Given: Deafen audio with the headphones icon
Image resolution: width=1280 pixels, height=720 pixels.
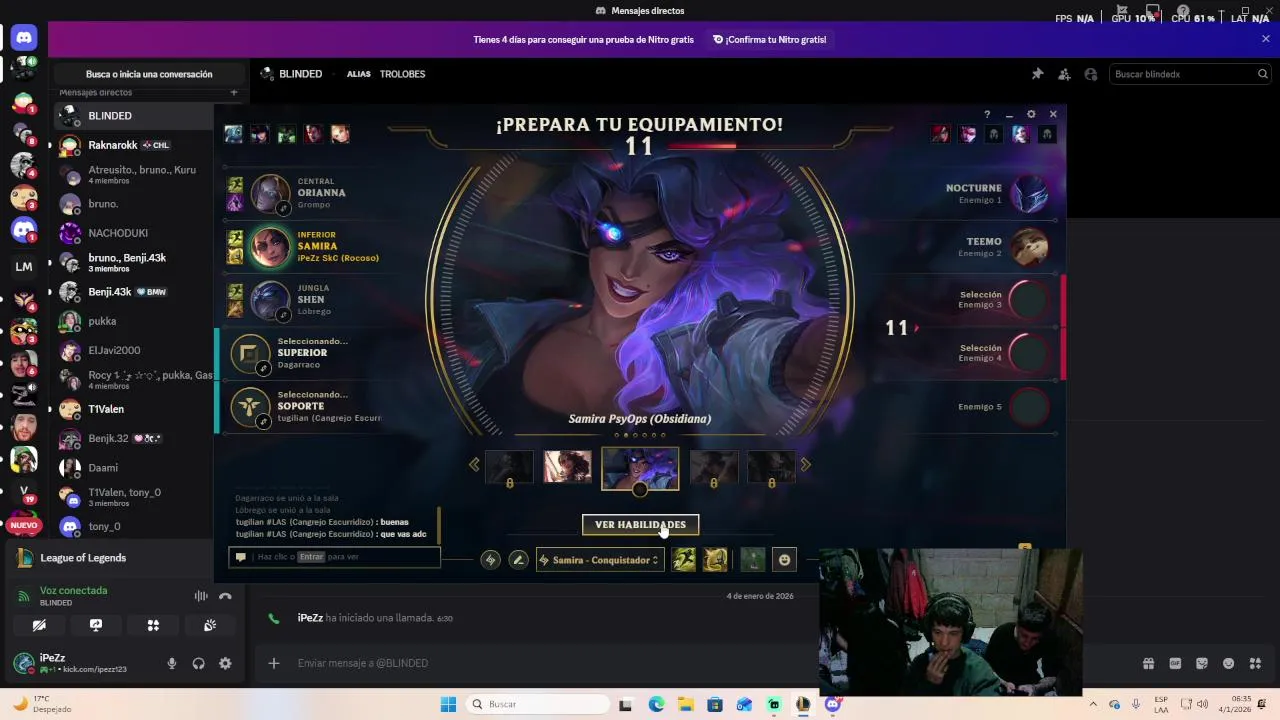Looking at the screenshot, I should [x=198, y=663].
